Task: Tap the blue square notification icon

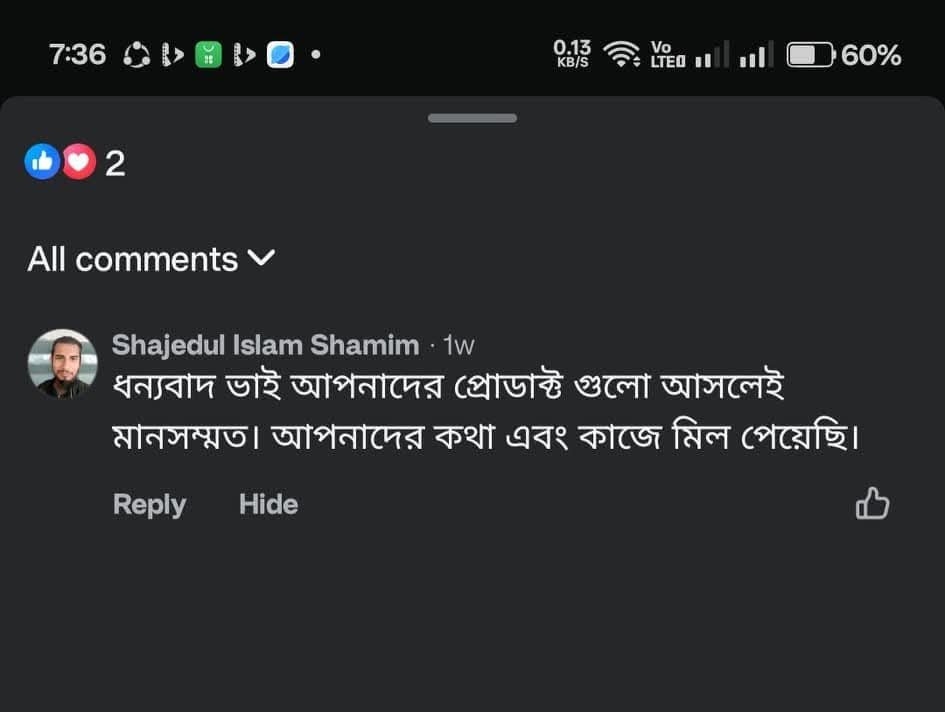Action: point(280,55)
